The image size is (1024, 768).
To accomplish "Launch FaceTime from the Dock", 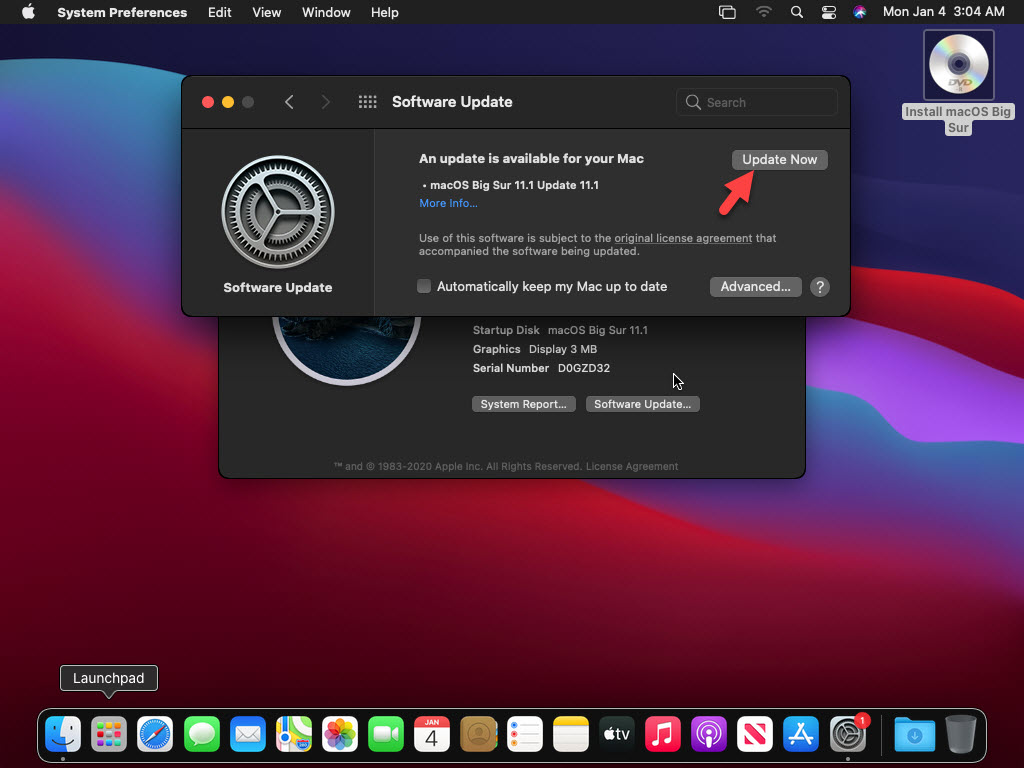I will click(x=386, y=734).
